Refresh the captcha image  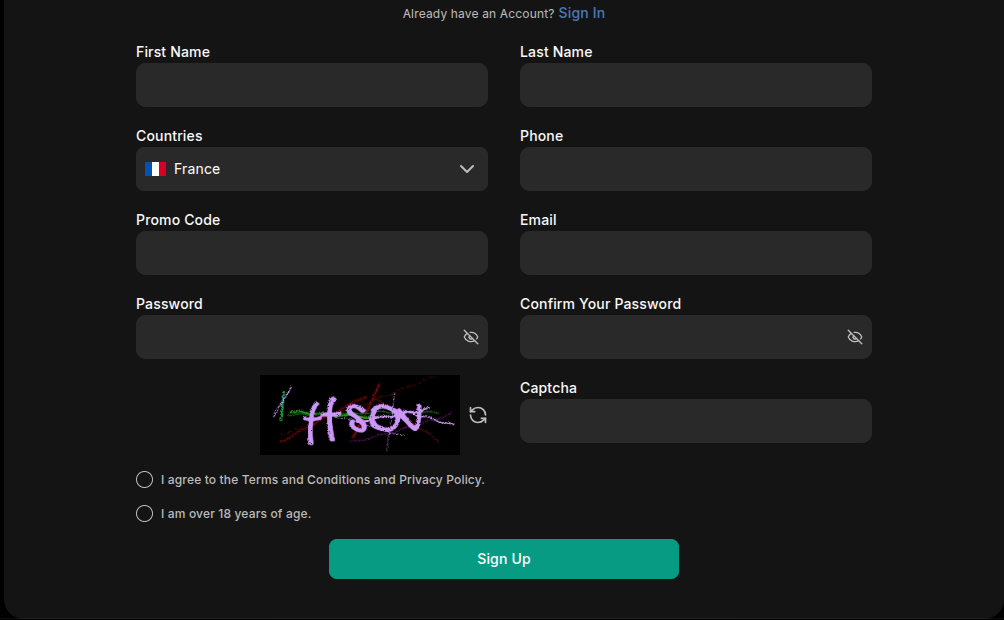point(478,415)
